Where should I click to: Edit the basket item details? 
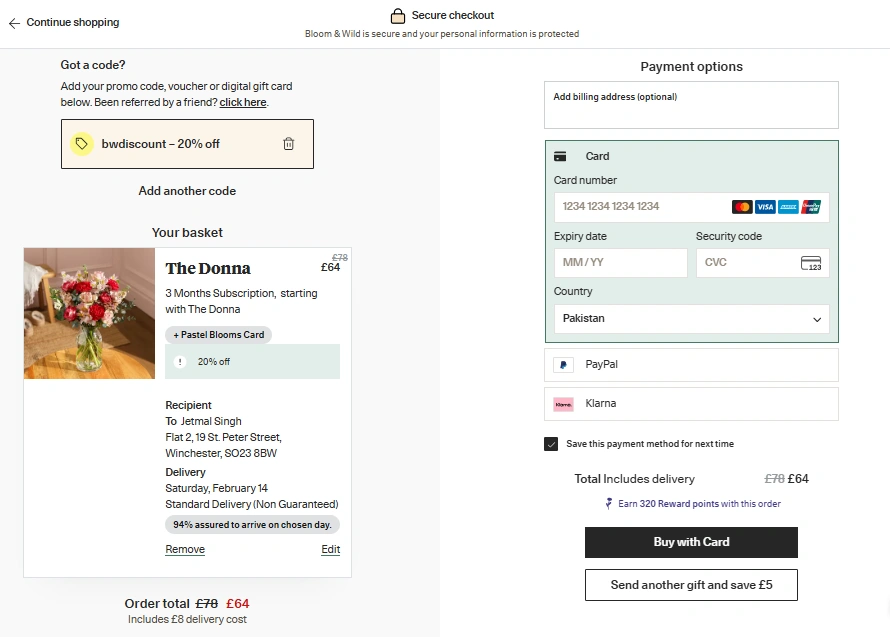330,550
